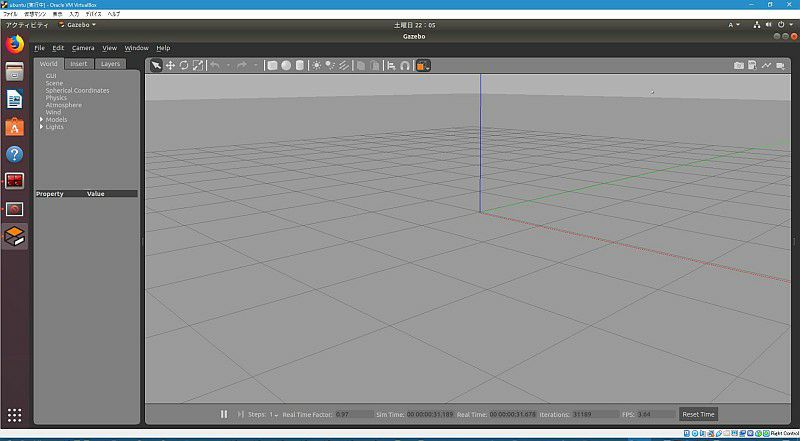Expand the Lights tree node
800x441 pixels.
(41, 127)
